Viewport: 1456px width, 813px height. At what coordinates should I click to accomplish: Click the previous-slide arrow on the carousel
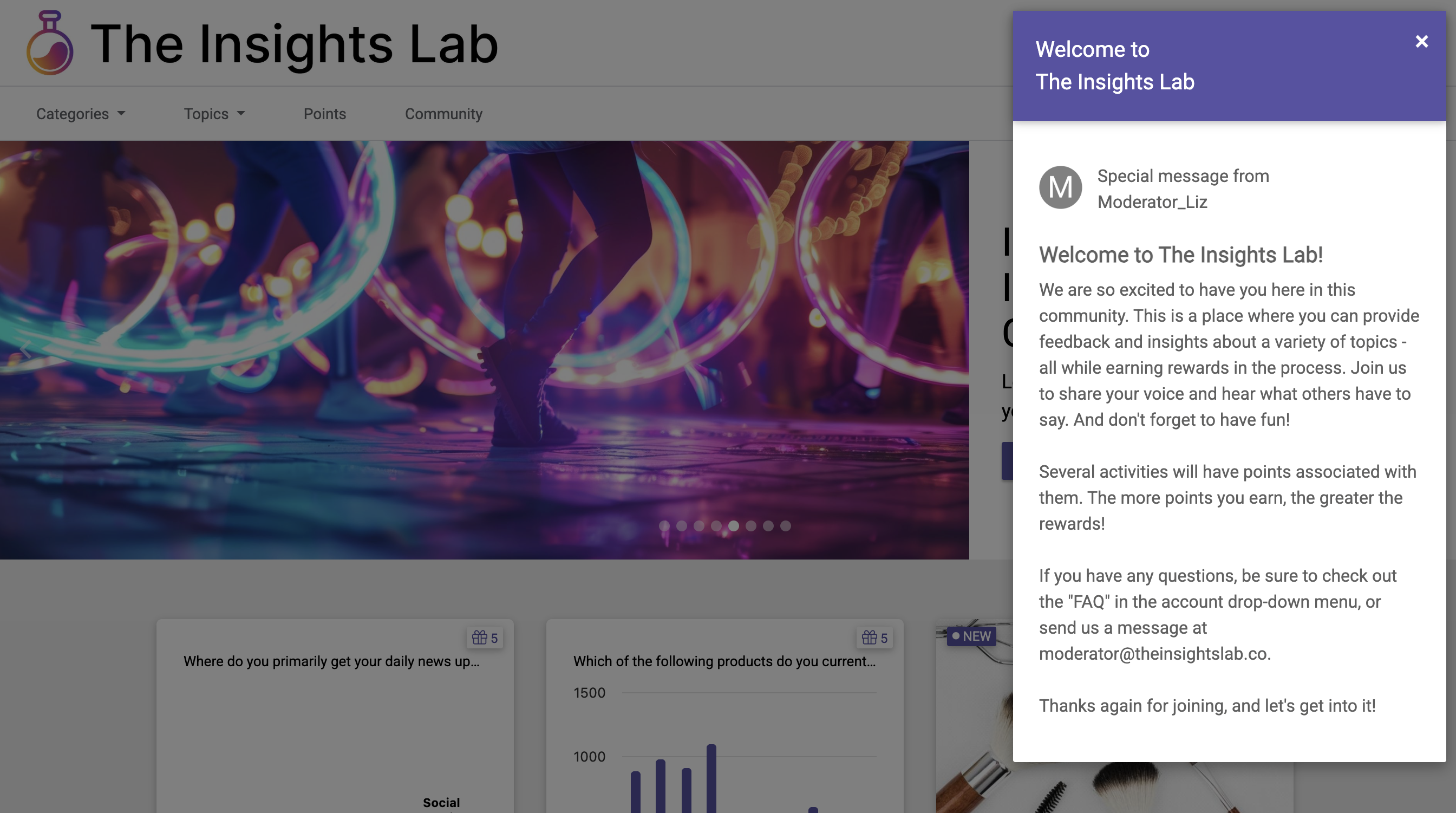tap(26, 348)
